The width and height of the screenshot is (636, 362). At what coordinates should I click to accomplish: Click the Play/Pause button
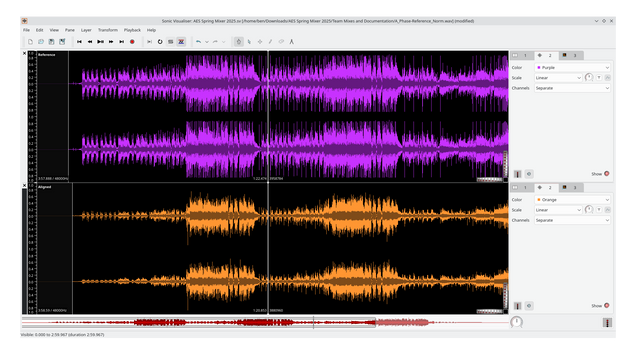(x=101, y=42)
